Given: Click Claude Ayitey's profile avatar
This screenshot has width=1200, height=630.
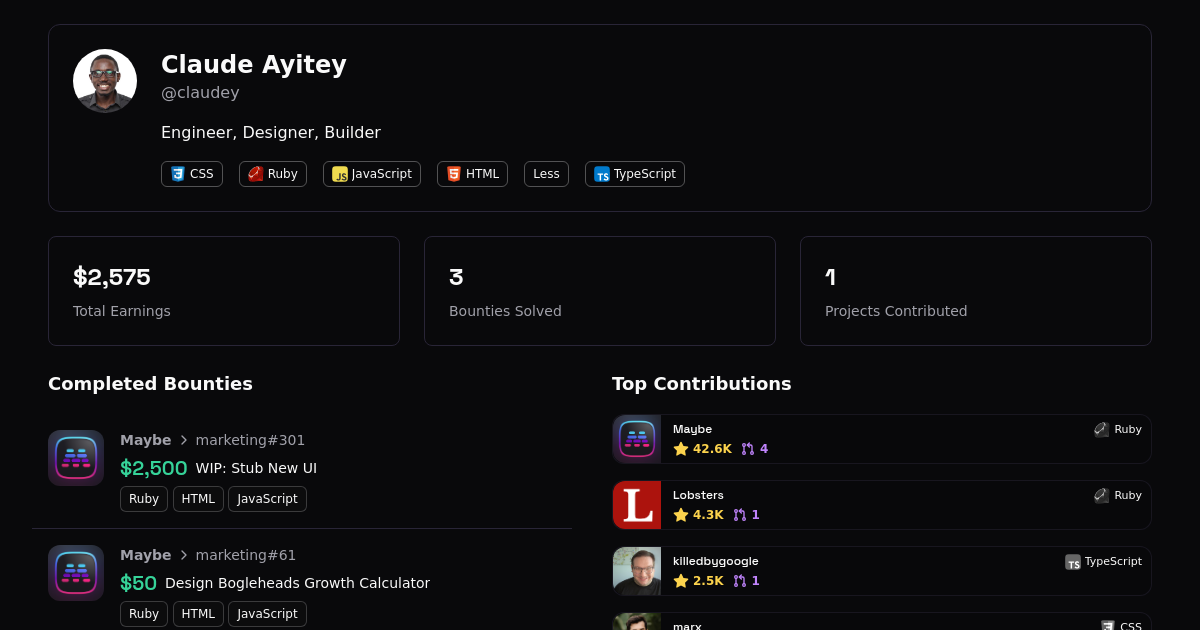Looking at the screenshot, I should coord(105,81).
